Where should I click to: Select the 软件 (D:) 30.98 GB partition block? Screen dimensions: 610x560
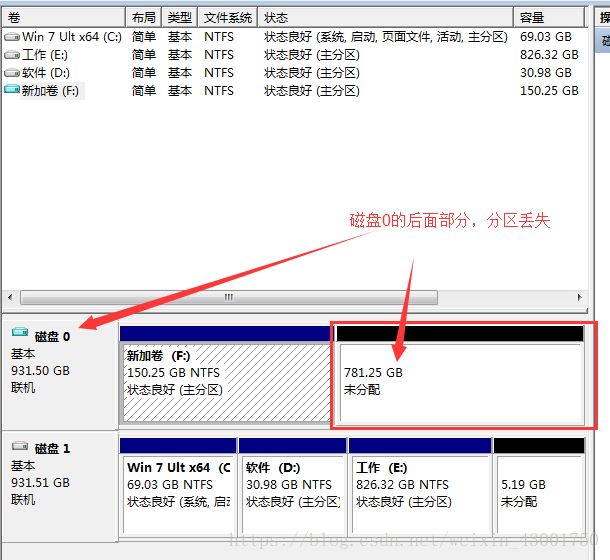[293, 486]
